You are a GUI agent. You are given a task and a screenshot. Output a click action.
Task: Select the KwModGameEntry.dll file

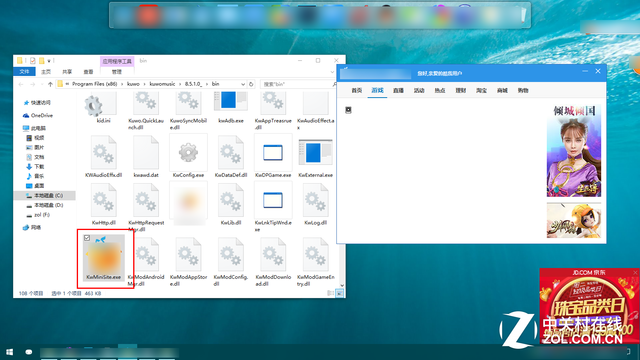[x=316, y=262]
